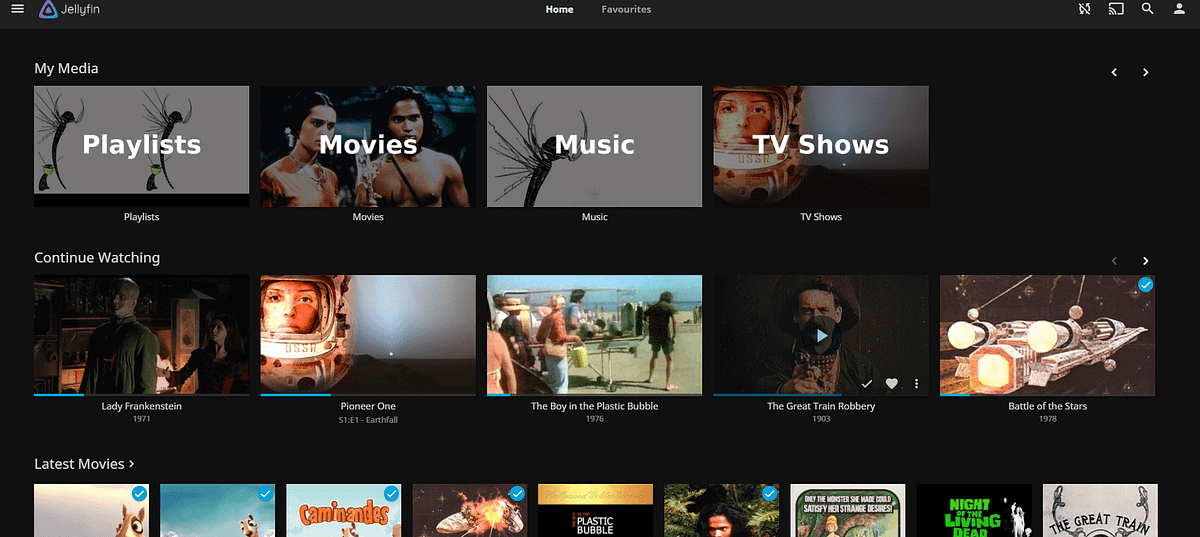This screenshot has height=537, width=1200.
Task: Click Battle of the Stars title link
Action: tap(1047, 407)
